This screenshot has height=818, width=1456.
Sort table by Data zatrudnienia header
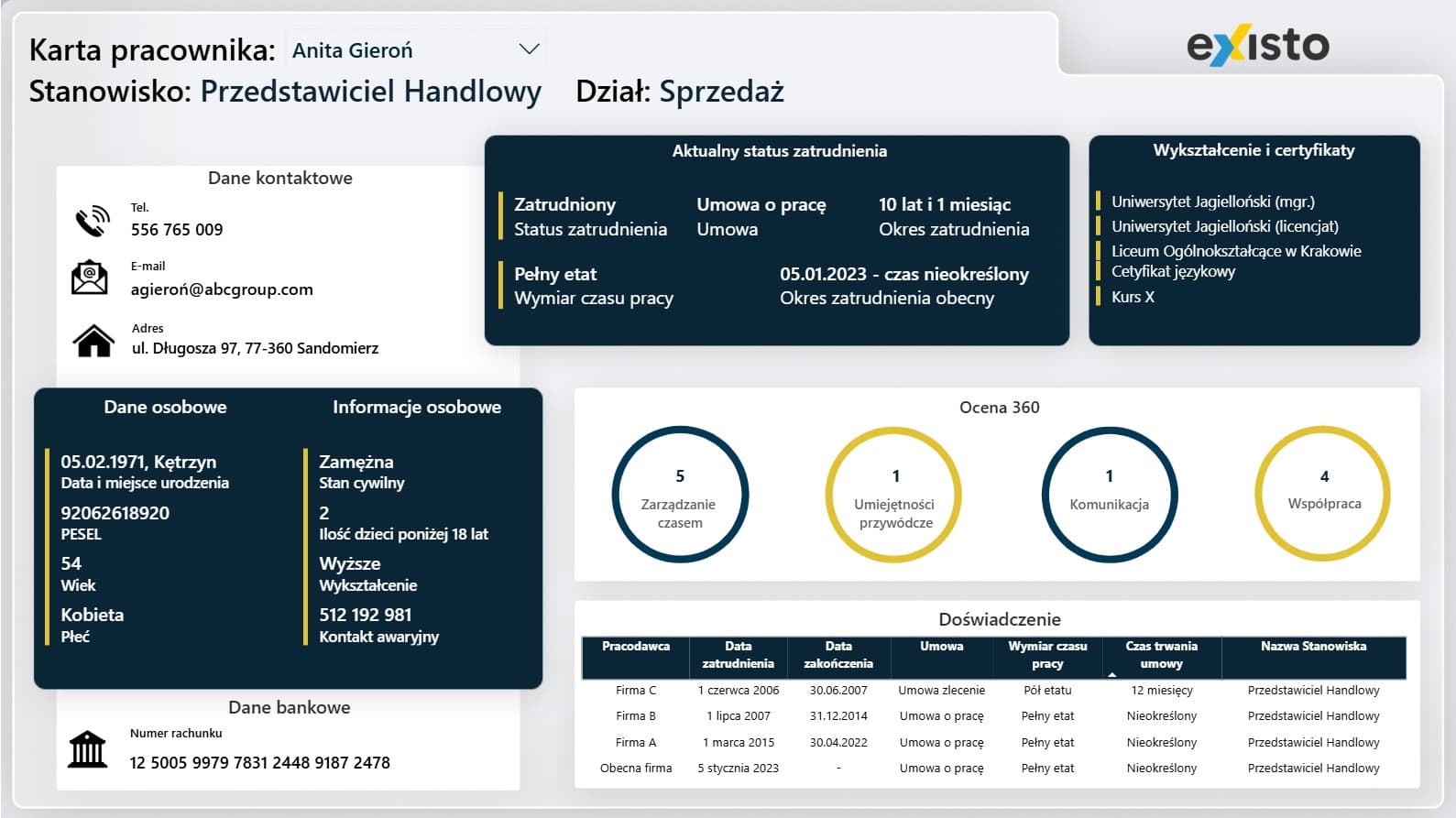(x=738, y=655)
